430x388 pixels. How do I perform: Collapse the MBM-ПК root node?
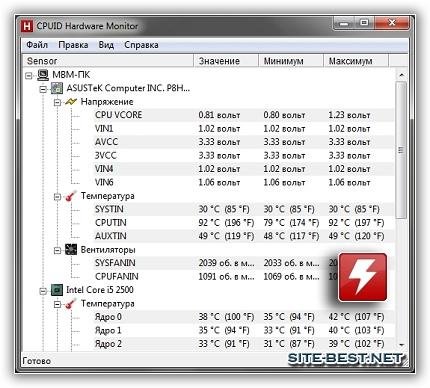(x=29, y=76)
